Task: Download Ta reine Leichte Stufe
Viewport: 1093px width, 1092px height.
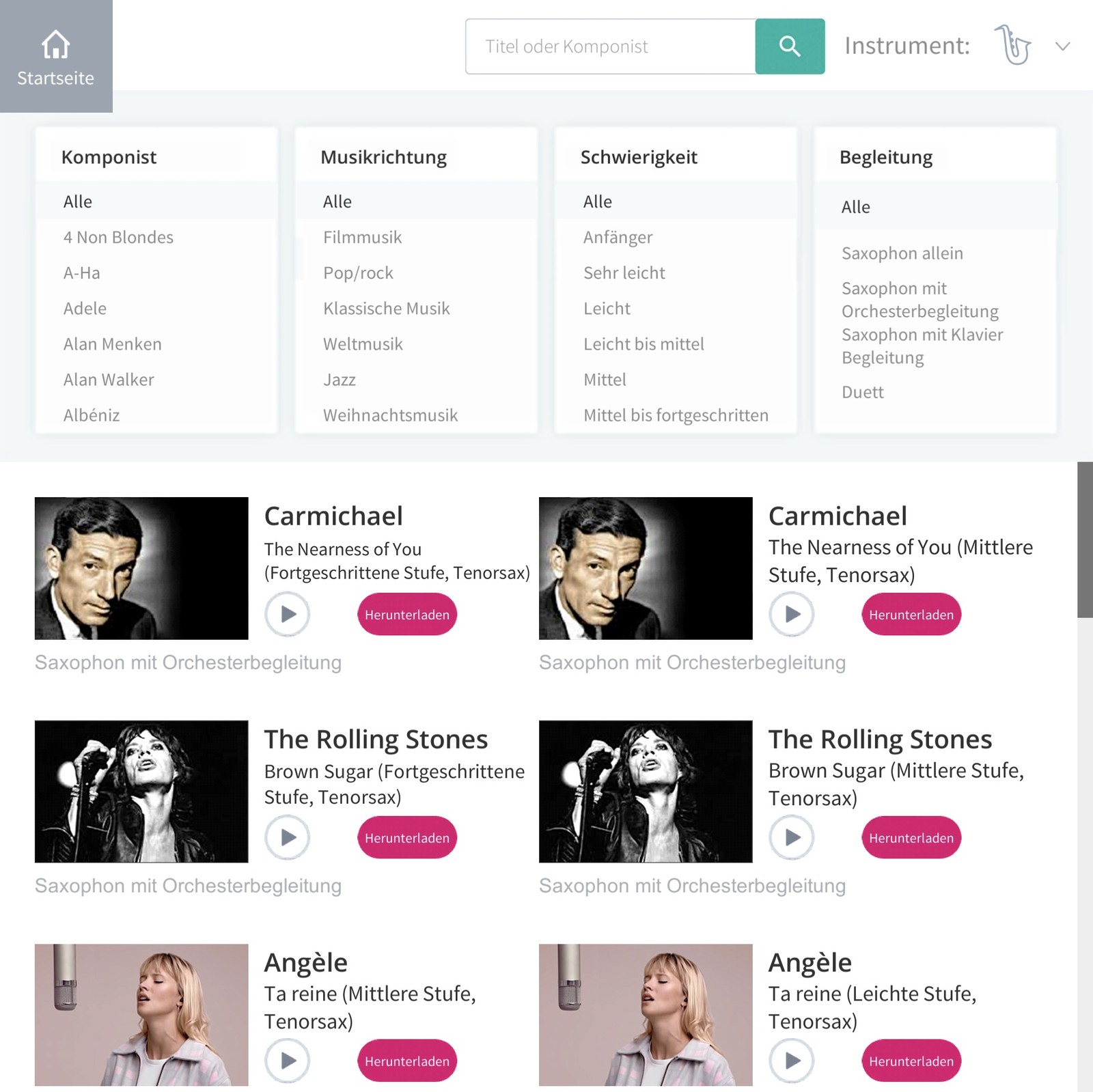Action: point(911,1061)
